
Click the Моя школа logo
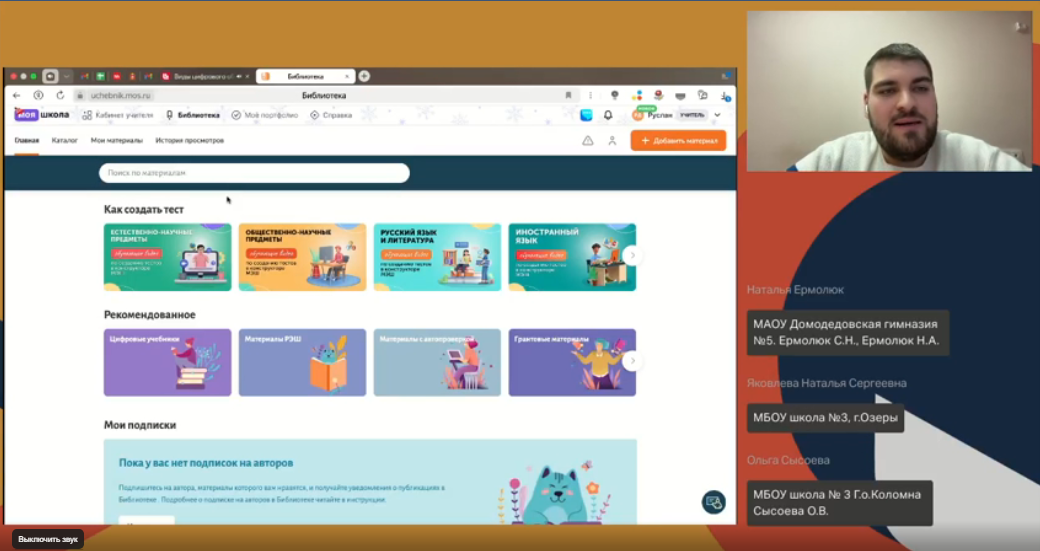tap(42, 115)
